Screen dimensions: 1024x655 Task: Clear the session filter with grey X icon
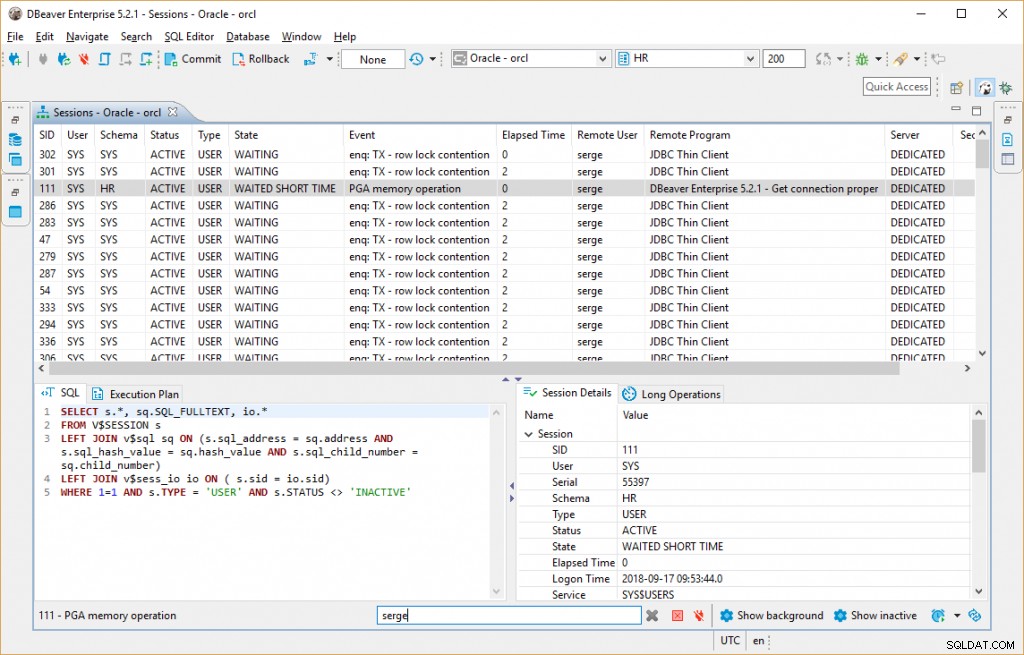click(x=652, y=615)
